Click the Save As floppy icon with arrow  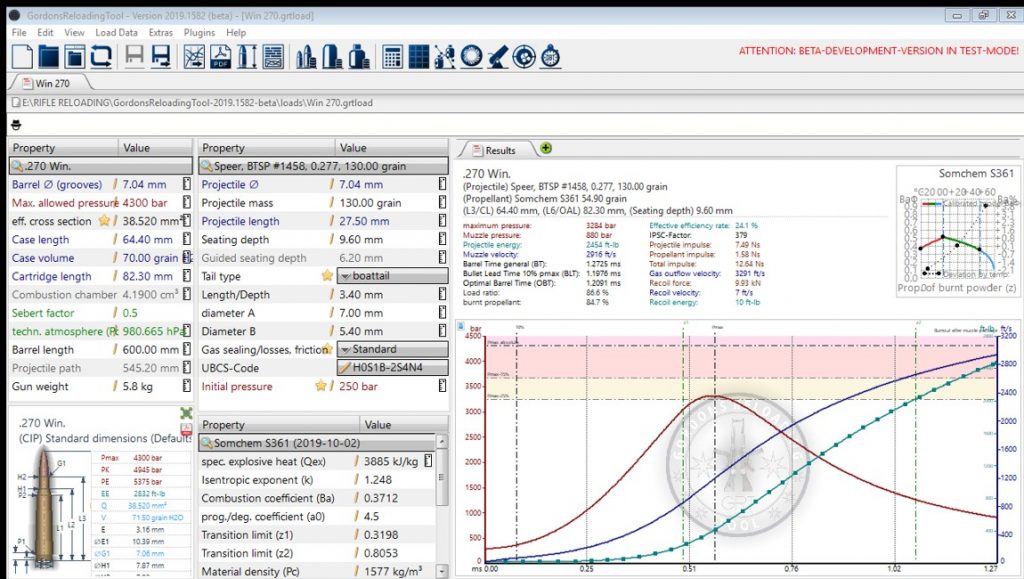point(161,57)
